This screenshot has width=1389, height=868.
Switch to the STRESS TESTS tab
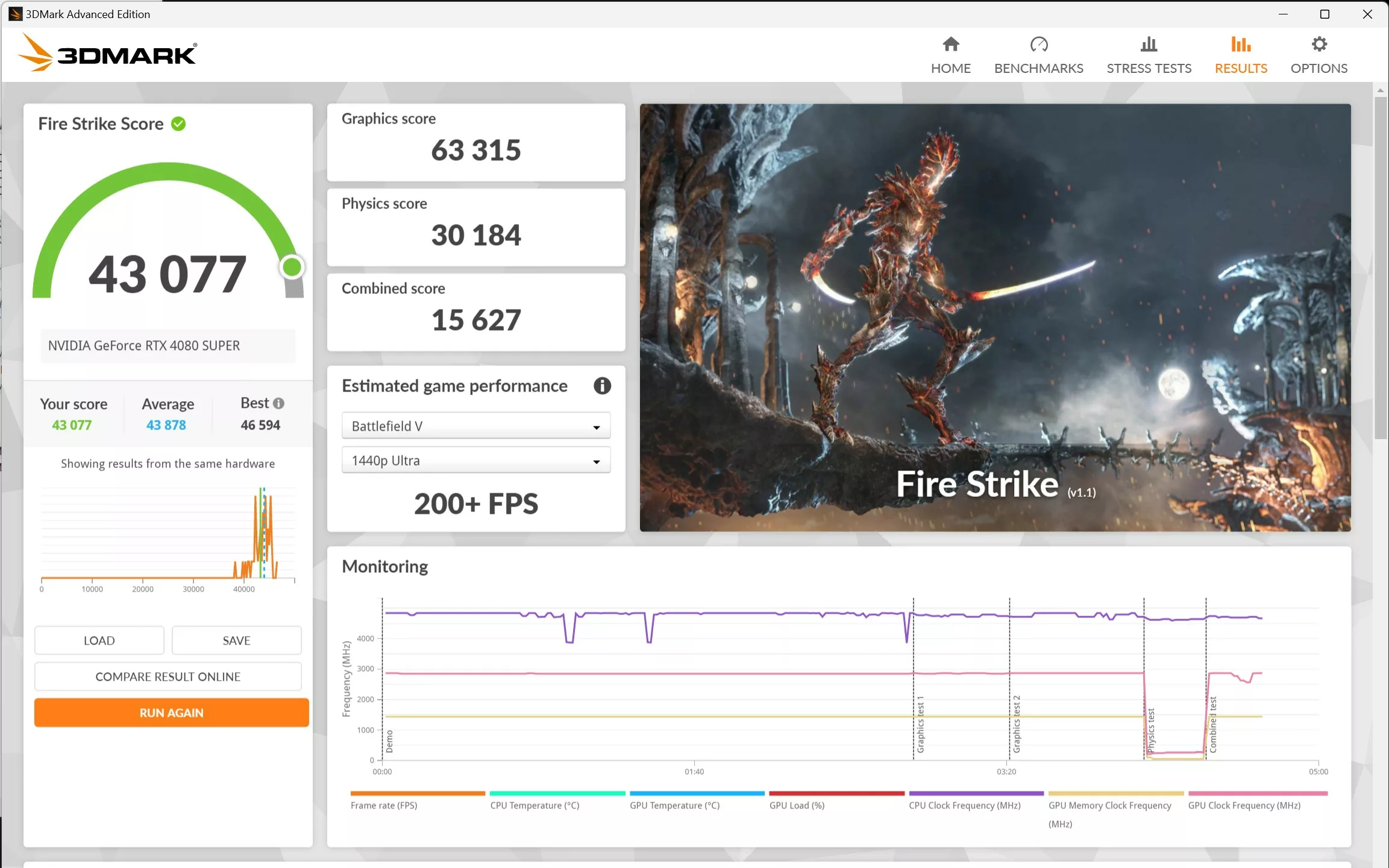pos(1149,68)
